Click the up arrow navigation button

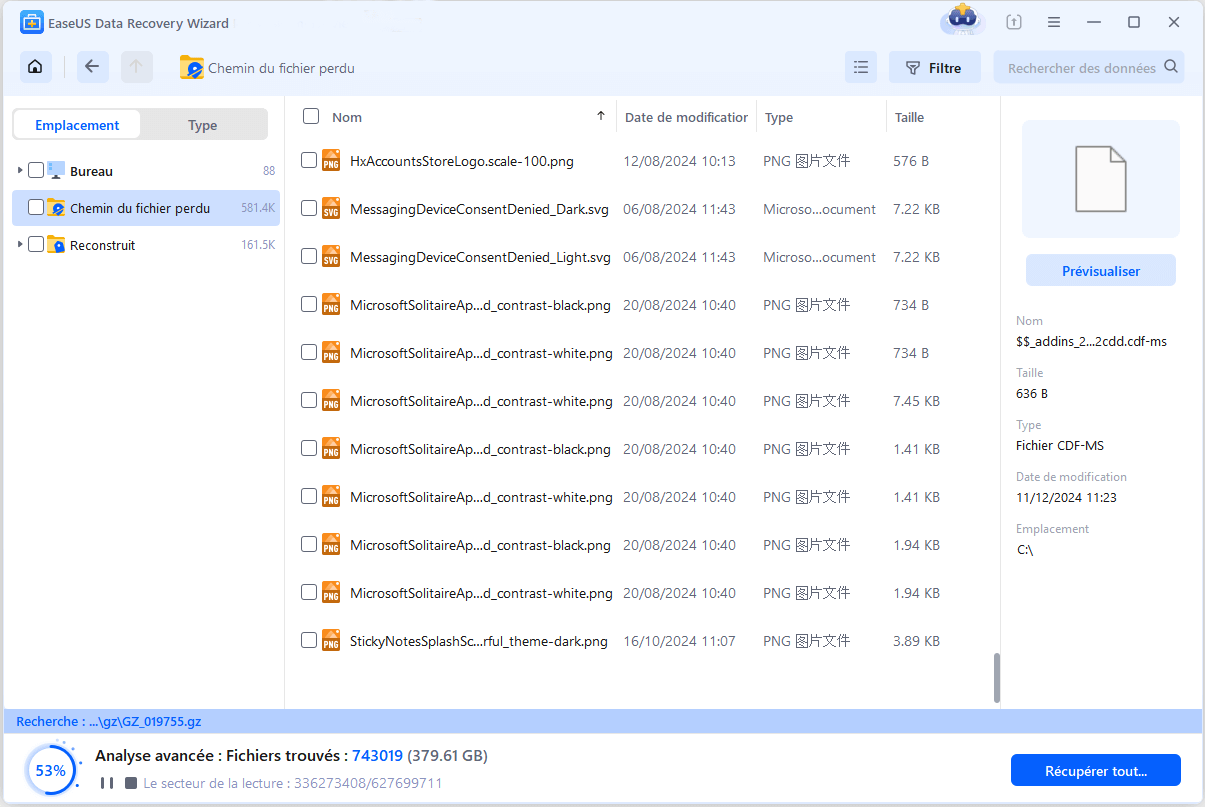pos(137,67)
